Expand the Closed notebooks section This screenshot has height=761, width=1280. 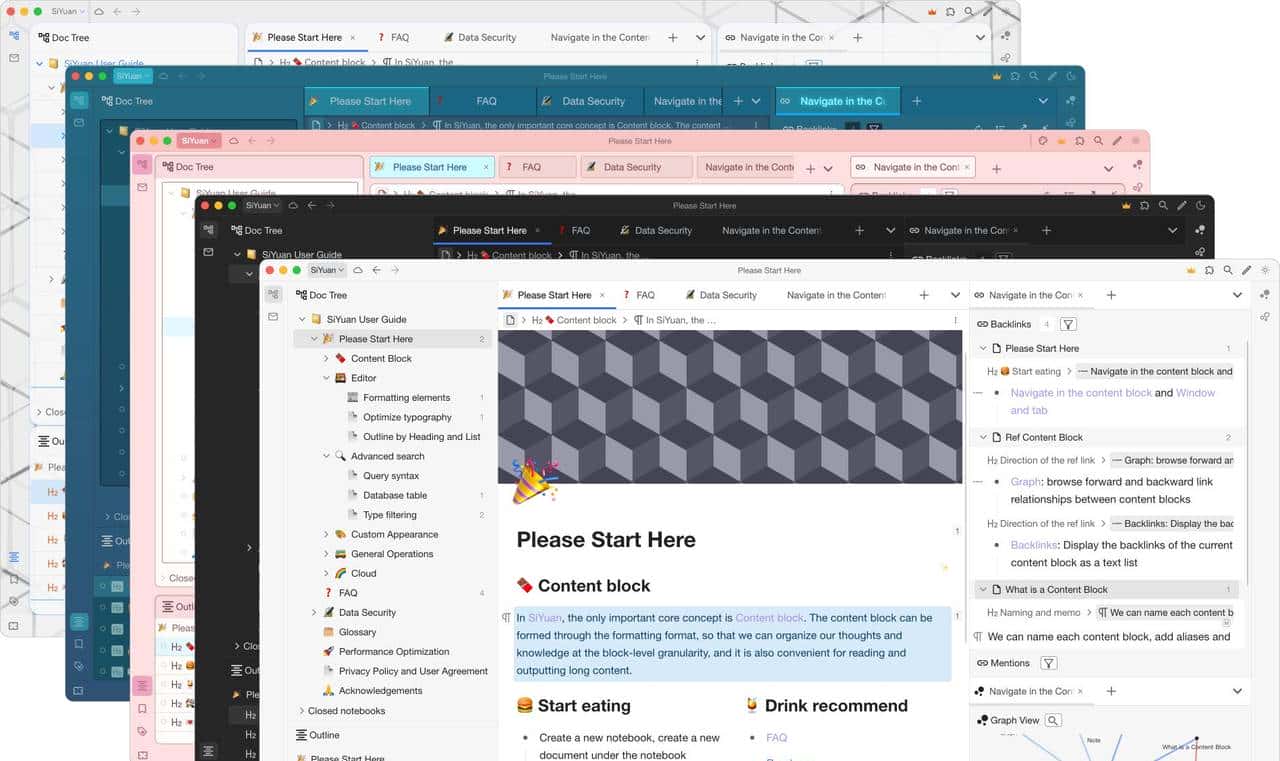[x=302, y=711]
